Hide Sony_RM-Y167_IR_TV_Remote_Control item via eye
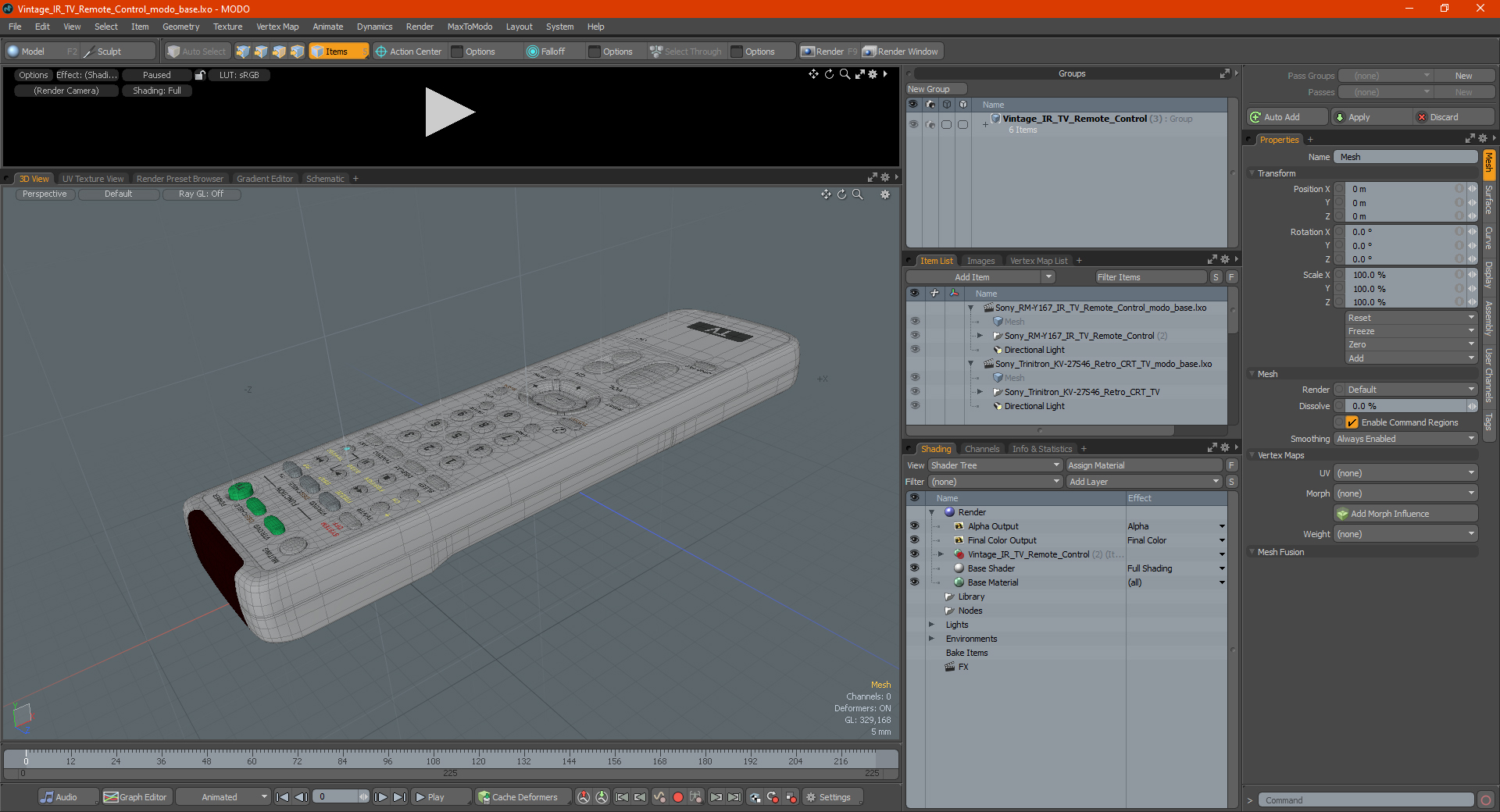The height and width of the screenshot is (812, 1500). (914, 336)
